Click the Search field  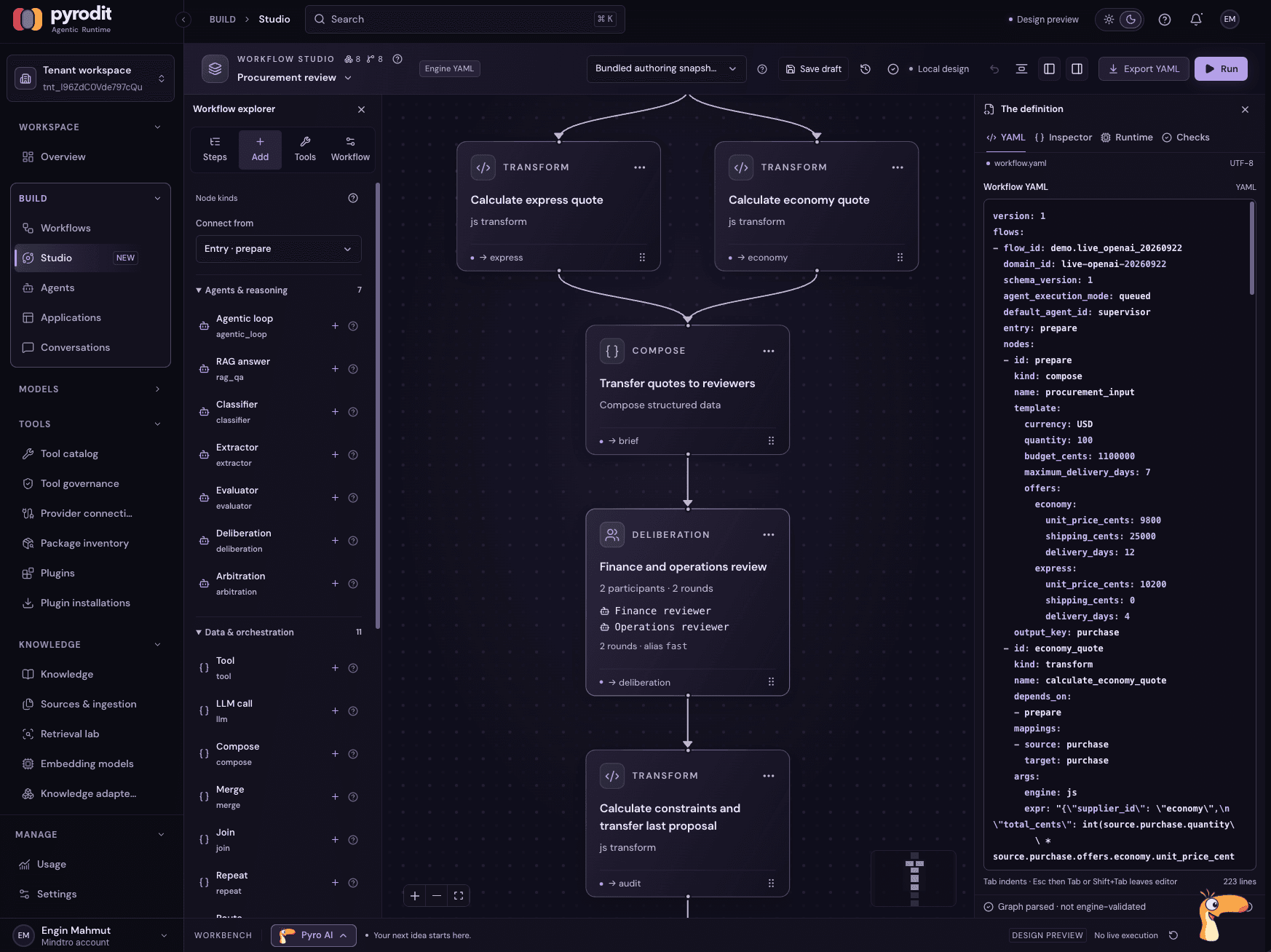[x=464, y=20]
